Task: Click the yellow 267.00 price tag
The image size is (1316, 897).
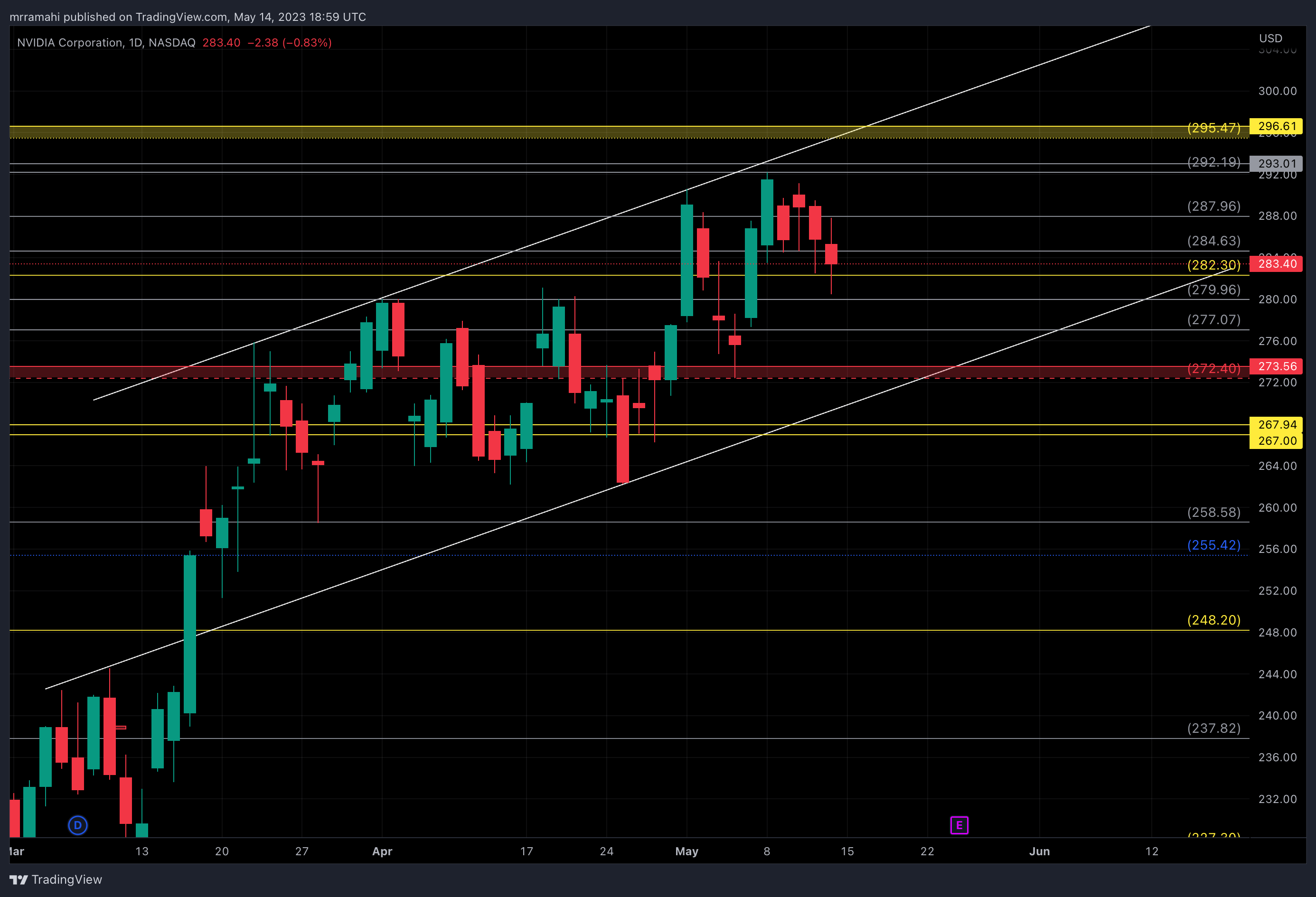Action: (x=1277, y=440)
